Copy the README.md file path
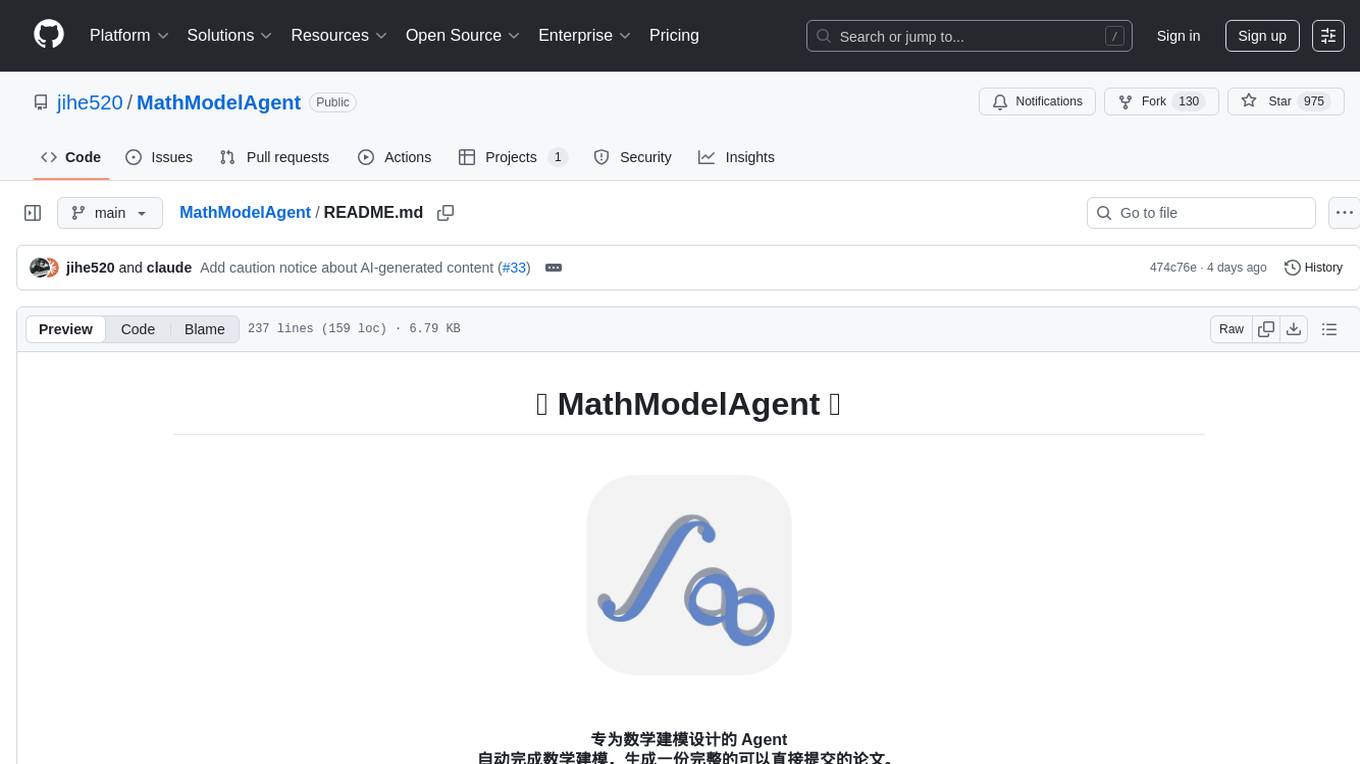The width and height of the screenshot is (1360, 764). click(446, 213)
